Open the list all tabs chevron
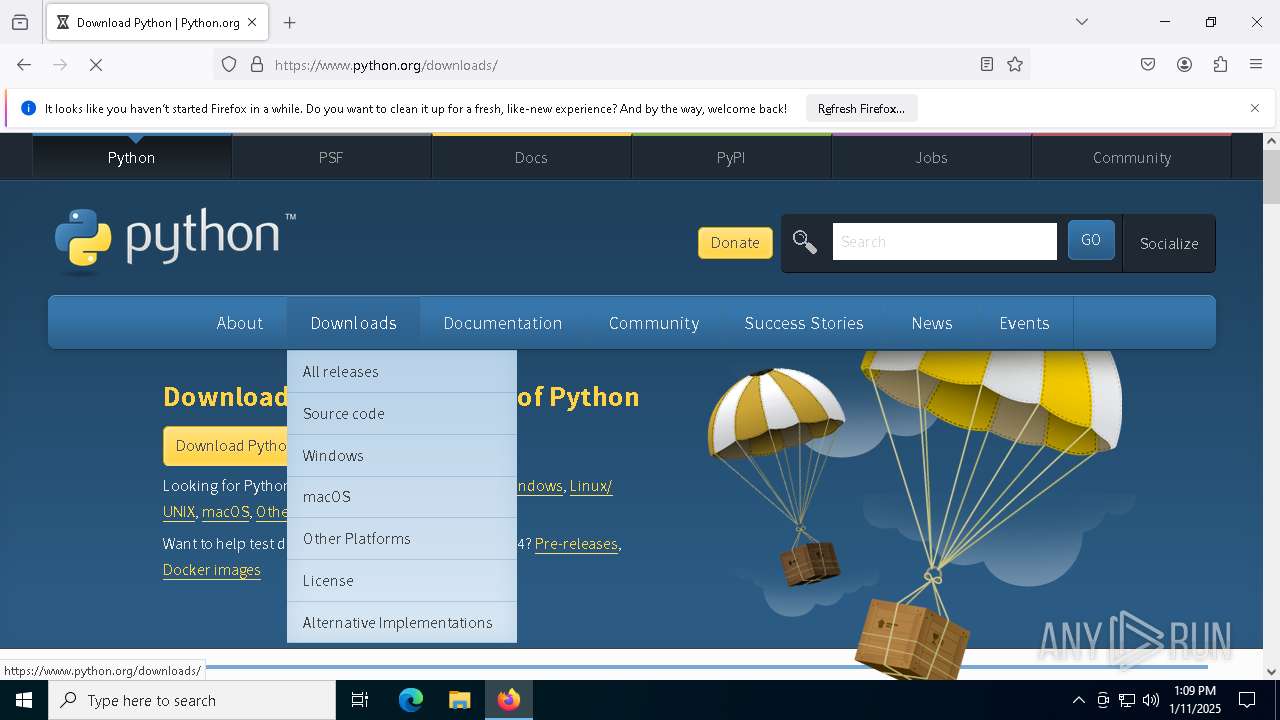1280x720 pixels. tap(1082, 22)
